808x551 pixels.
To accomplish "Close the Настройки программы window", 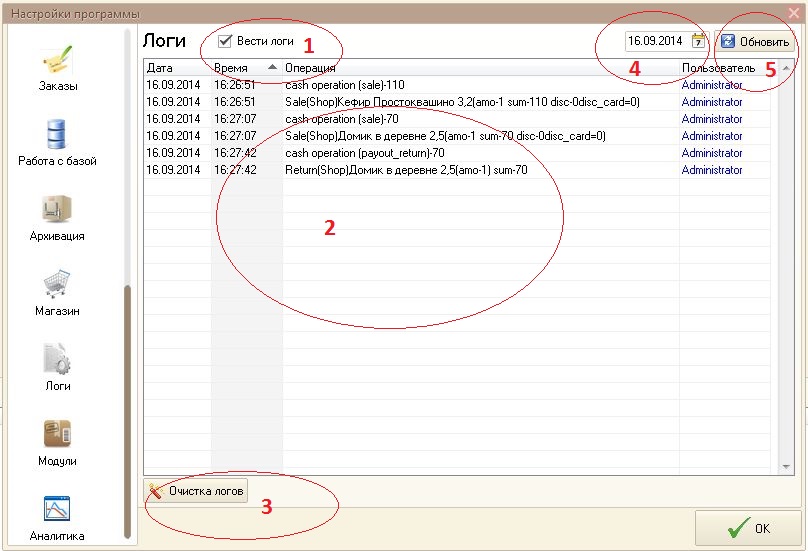I will click(x=794, y=13).
